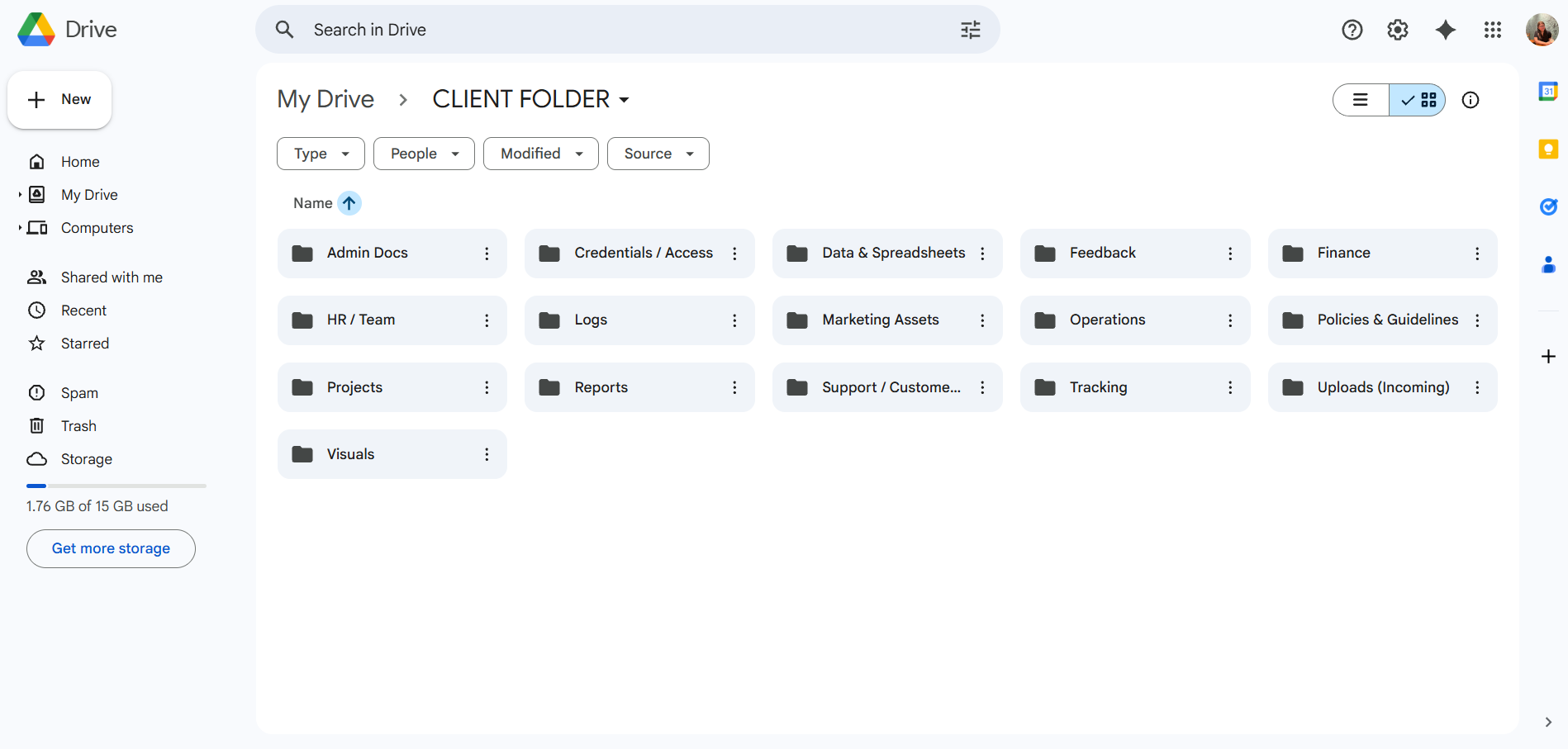The height and width of the screenshot is (749, 1568).
Task: Select grid layout view
Action: (1418, 100)
